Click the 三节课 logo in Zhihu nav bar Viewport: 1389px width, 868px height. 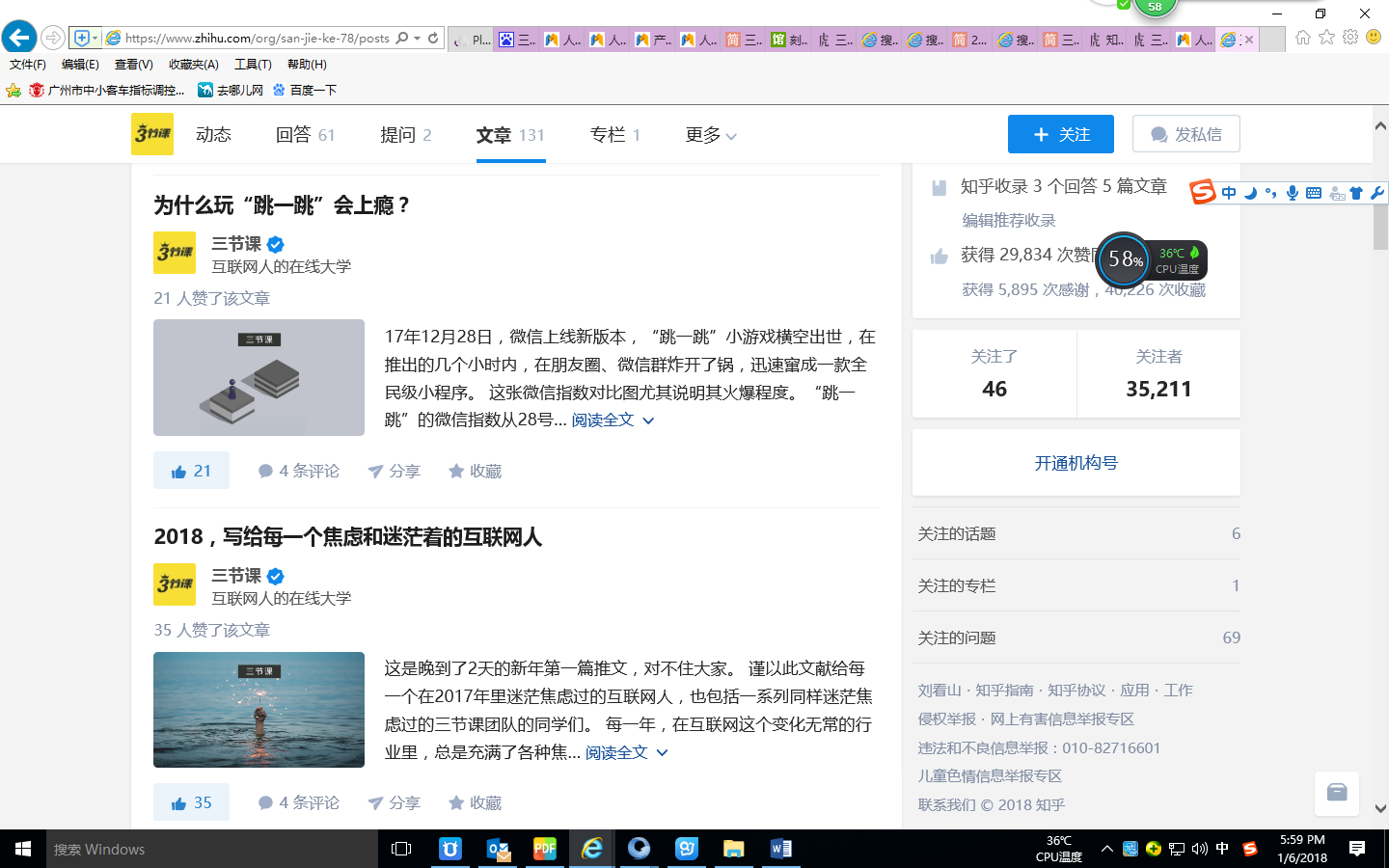(x=152, y=134)
